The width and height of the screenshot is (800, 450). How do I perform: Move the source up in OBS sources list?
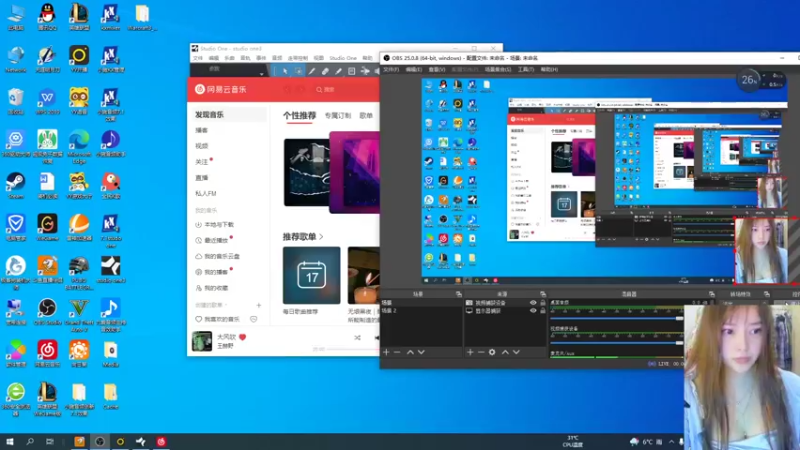[x=505, y=352]
